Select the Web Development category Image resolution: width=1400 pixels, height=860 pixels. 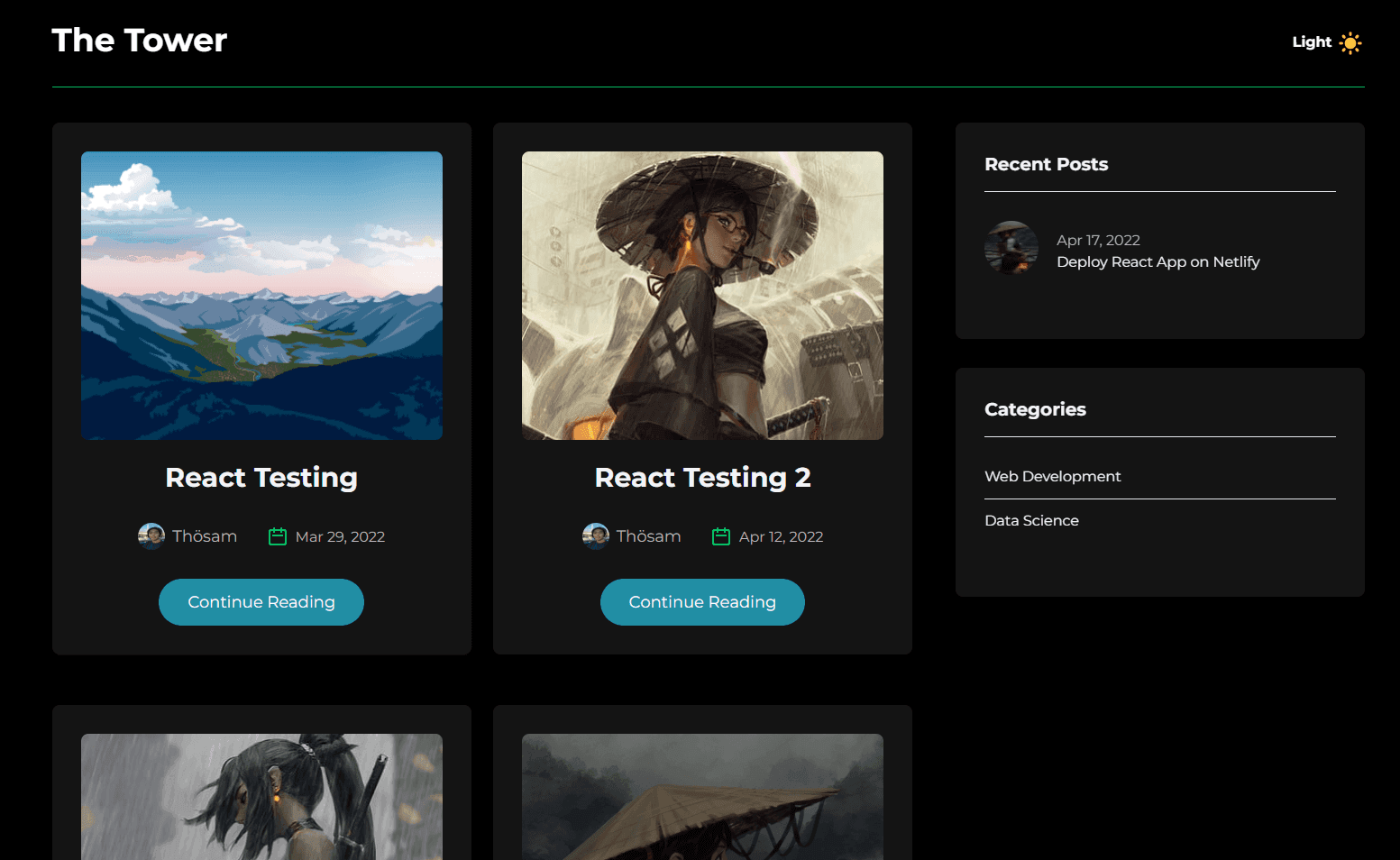pos(1053,476)
